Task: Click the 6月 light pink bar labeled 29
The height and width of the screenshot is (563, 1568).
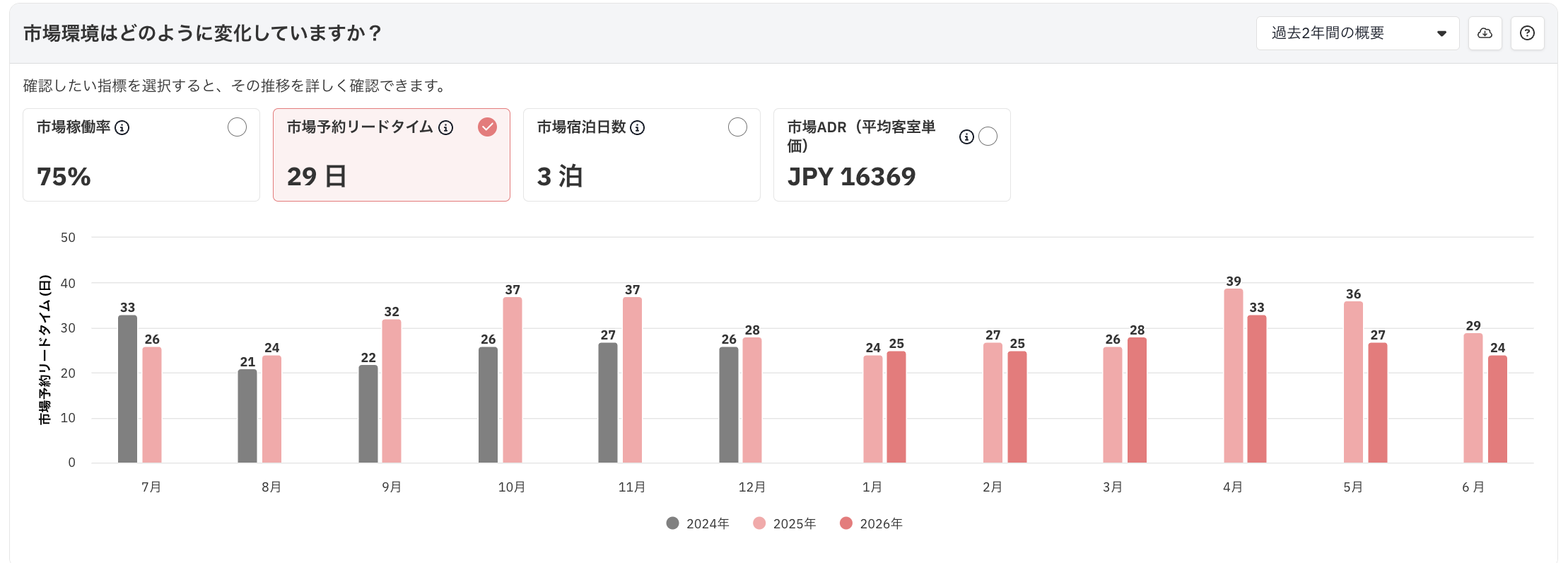Action: click(1473, 398)
